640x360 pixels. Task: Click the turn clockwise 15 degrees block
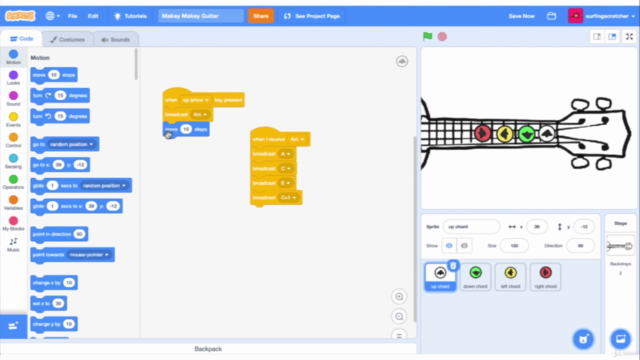coord(60,96)
